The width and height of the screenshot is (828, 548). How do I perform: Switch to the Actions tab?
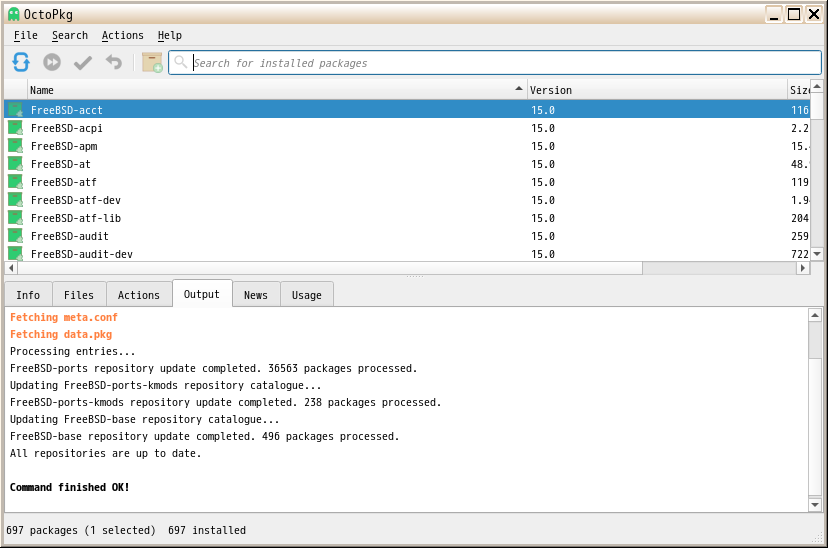click(138, 295)
